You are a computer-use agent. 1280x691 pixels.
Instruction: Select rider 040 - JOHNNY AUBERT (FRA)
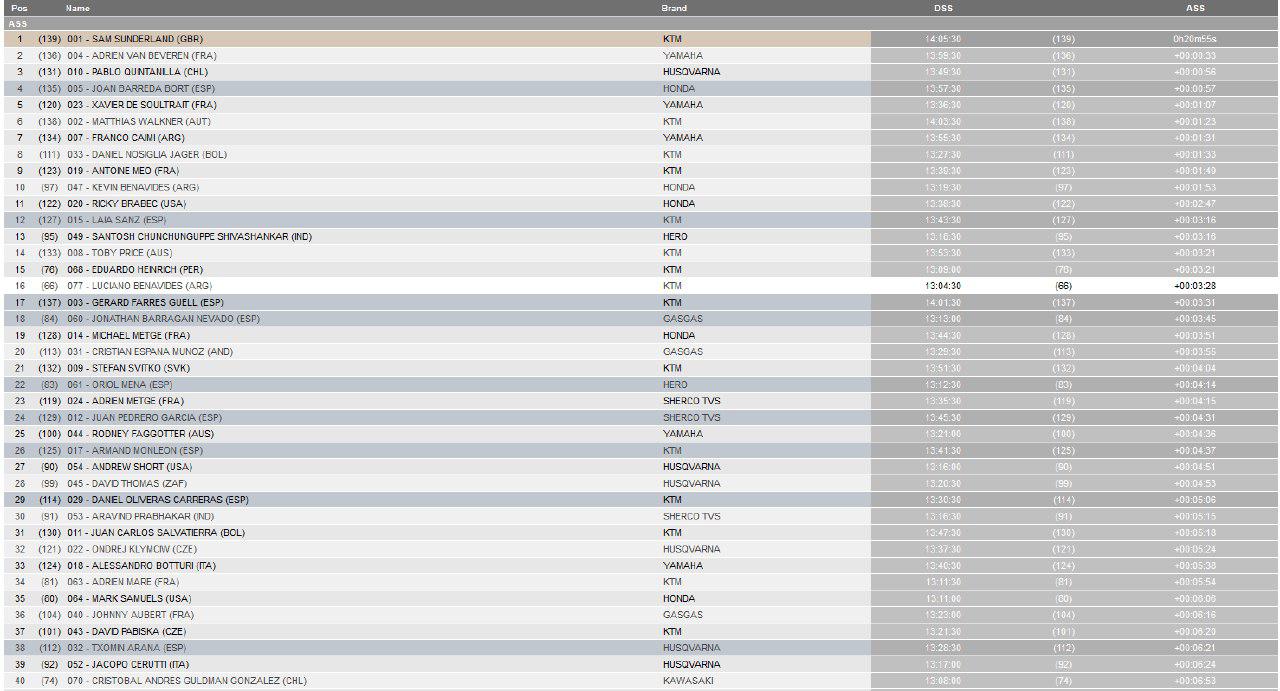[130, 615]
